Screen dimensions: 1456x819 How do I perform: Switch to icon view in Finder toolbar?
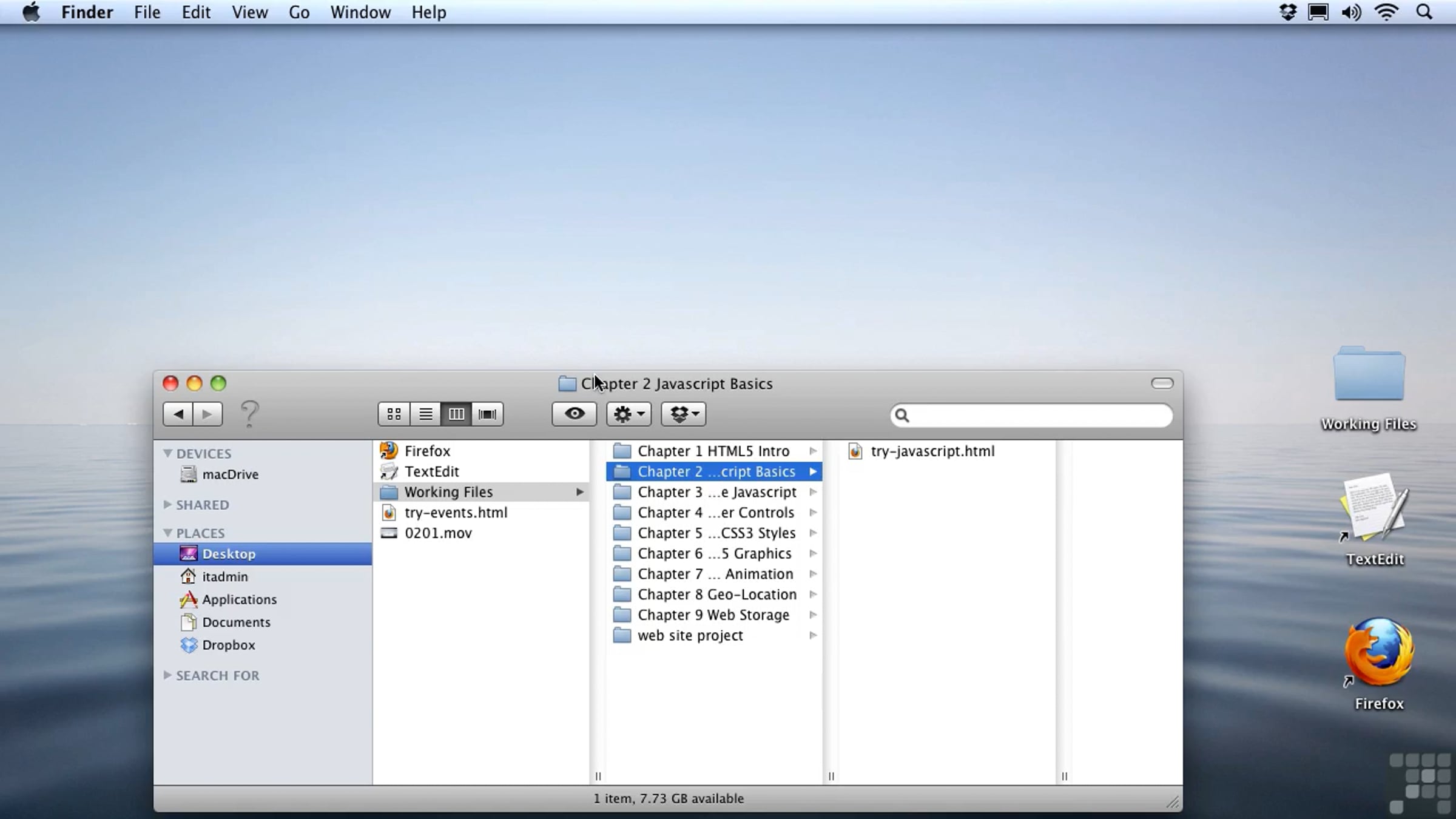click(x=394, y=414)
